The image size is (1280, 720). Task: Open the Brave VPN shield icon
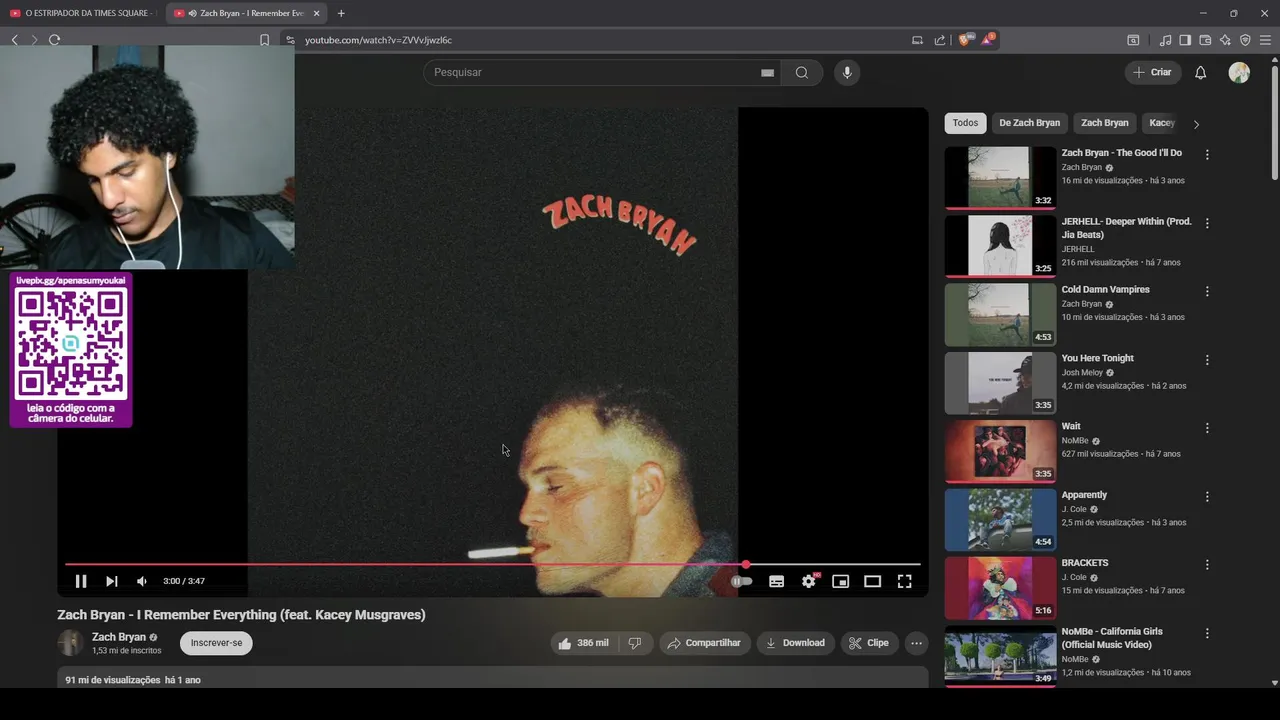(x=1245, y=40)
